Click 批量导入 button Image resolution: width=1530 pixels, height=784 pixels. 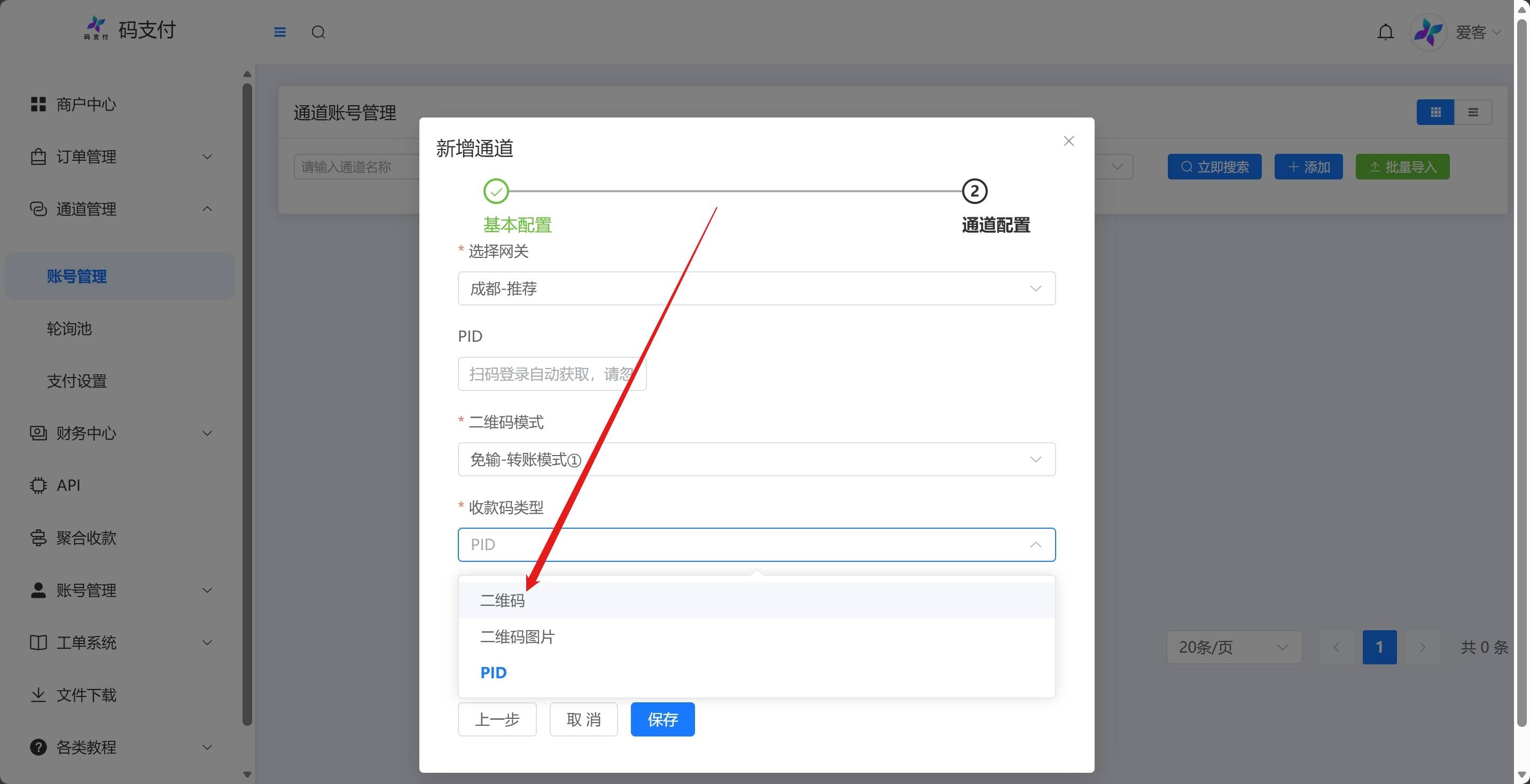[x=1402, y=167]
